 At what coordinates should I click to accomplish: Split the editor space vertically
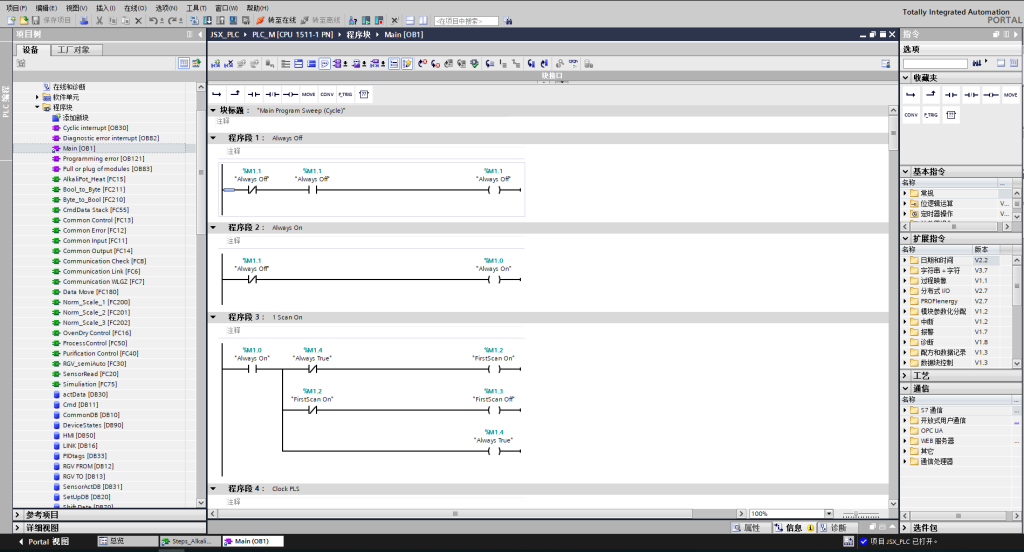pyautogui.click(x=423, y=21)
